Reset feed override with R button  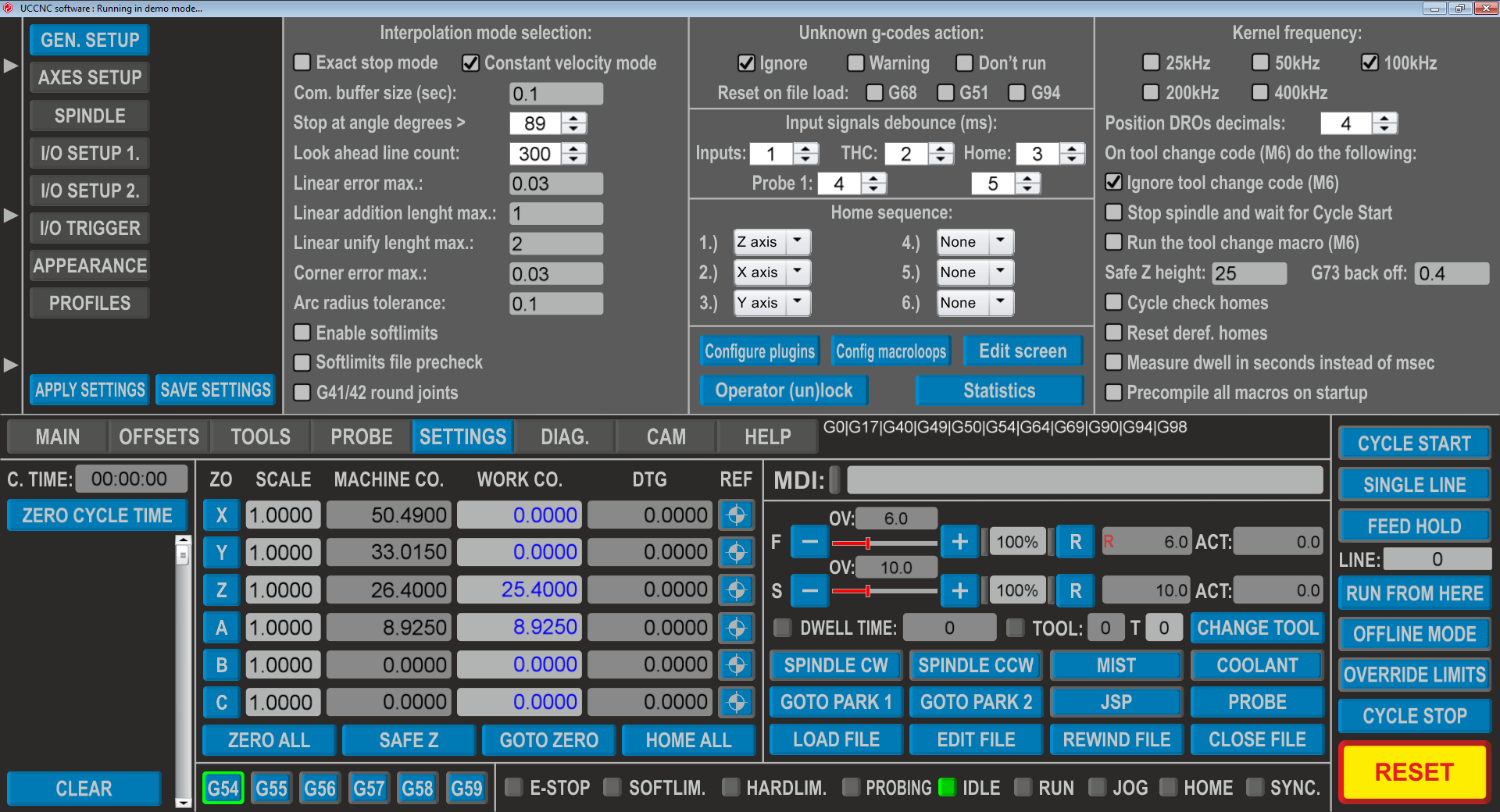[1075, 542]
